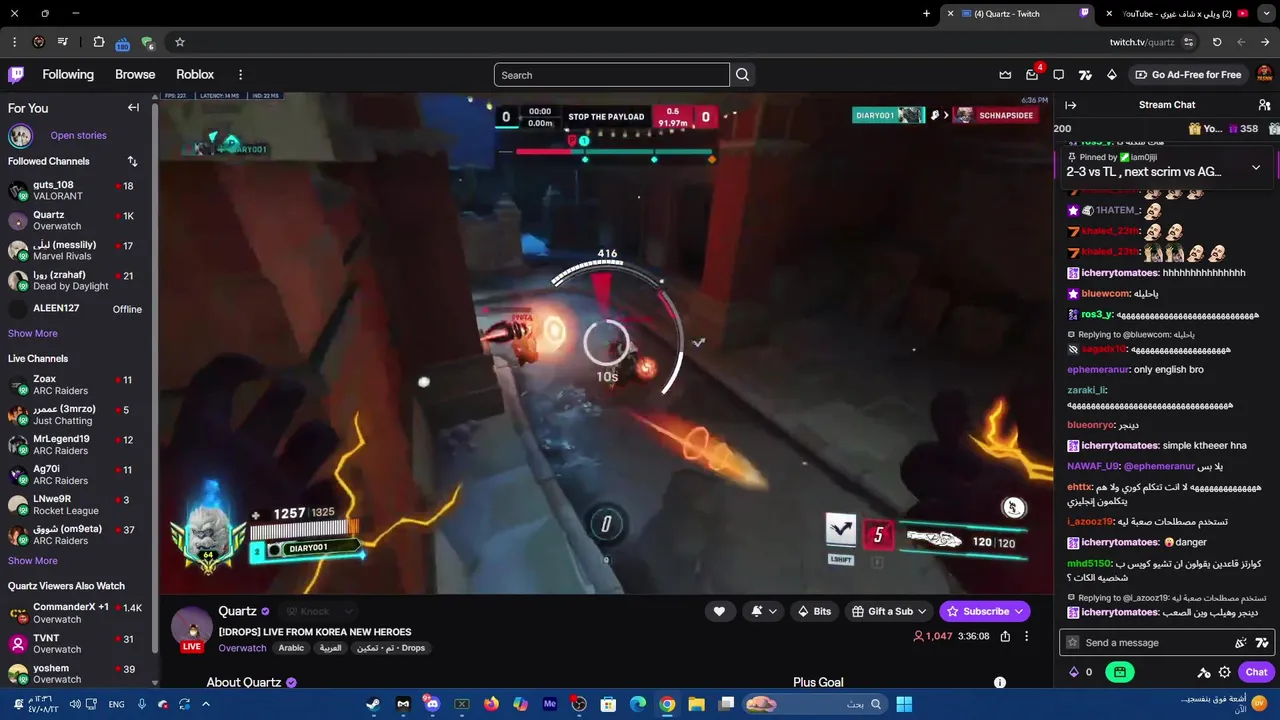
Task: Open notification bell dropdown for Quartz
Action: pyautogui.click(x=763, y=611)
